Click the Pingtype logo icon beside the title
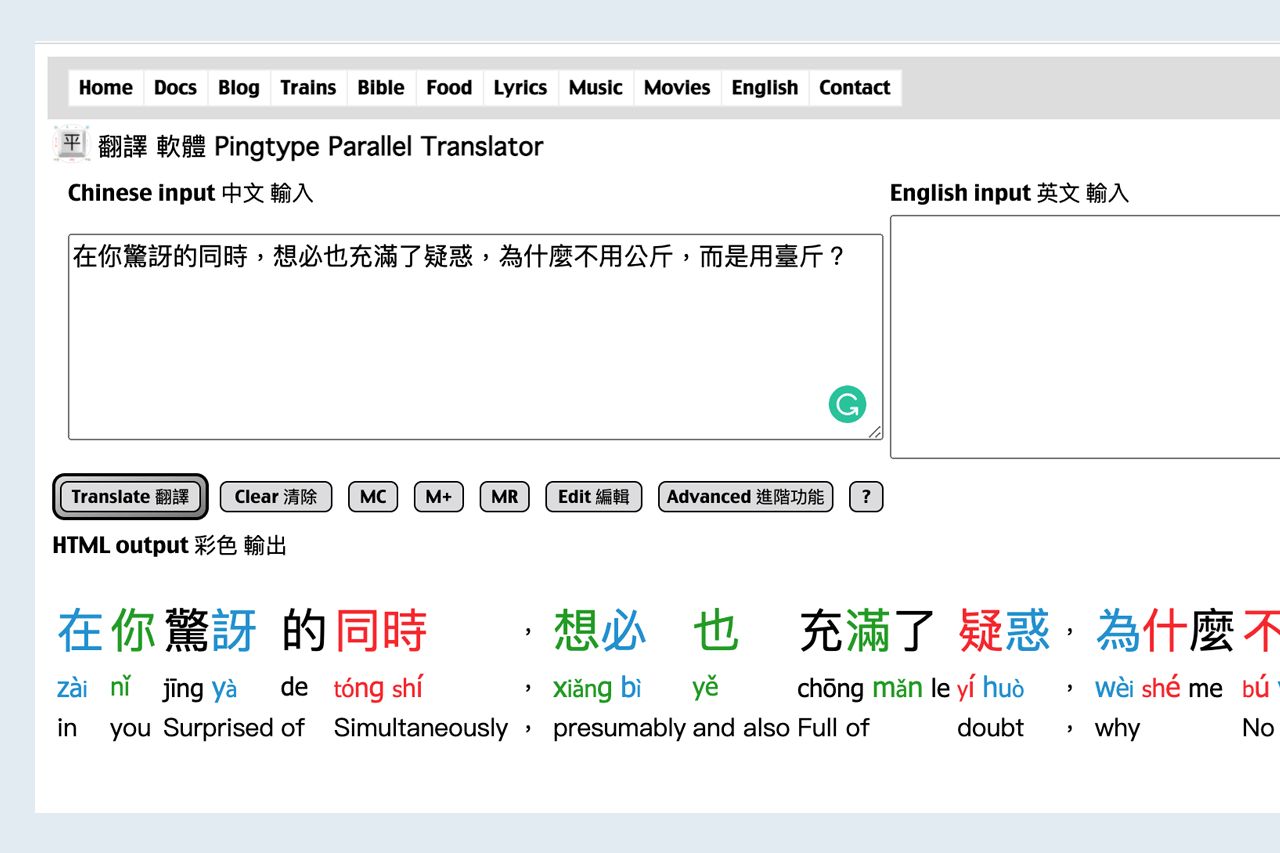This screenshot has height=853, width=1280. tap(71, 144)
